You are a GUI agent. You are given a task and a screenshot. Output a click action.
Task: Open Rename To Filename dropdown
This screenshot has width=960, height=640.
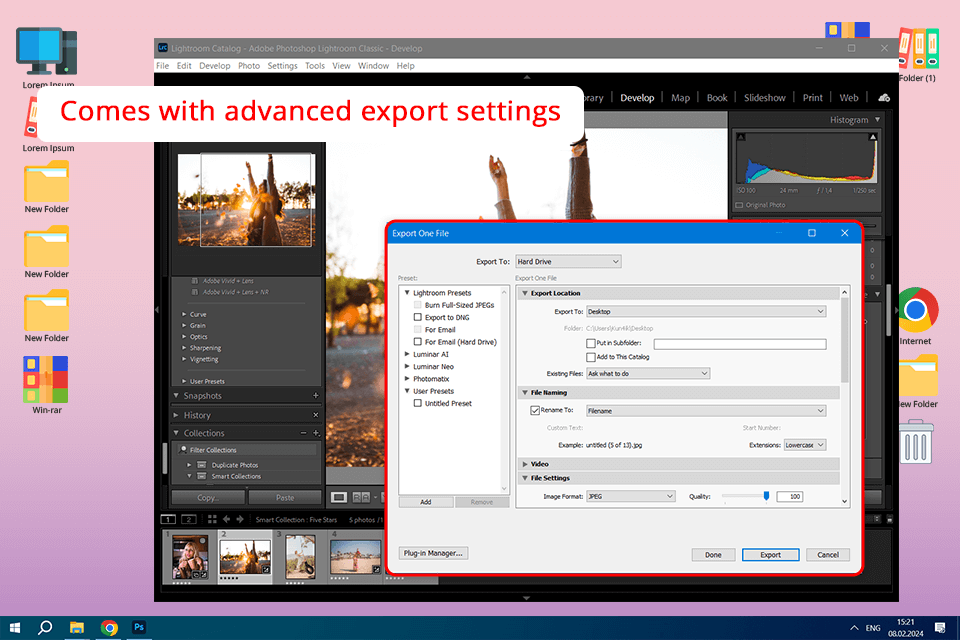click(706, 411)
